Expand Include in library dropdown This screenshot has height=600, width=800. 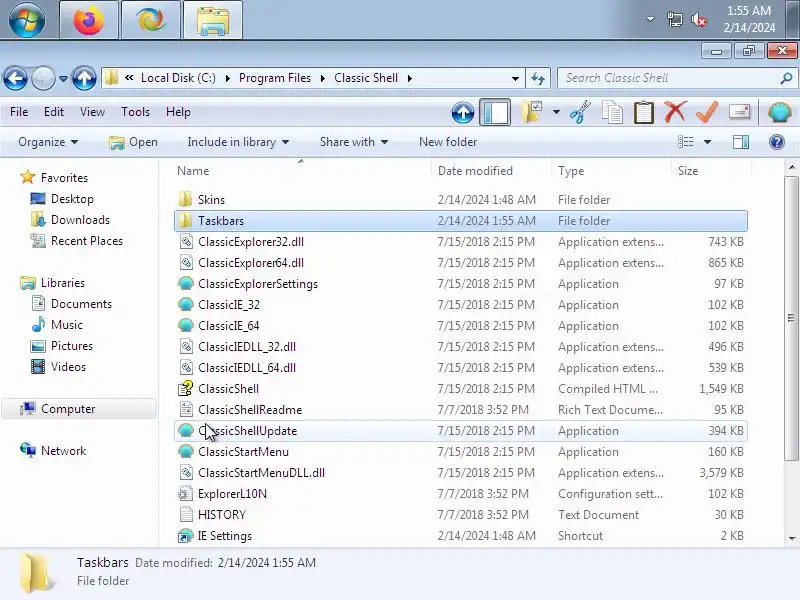[238, 142]
